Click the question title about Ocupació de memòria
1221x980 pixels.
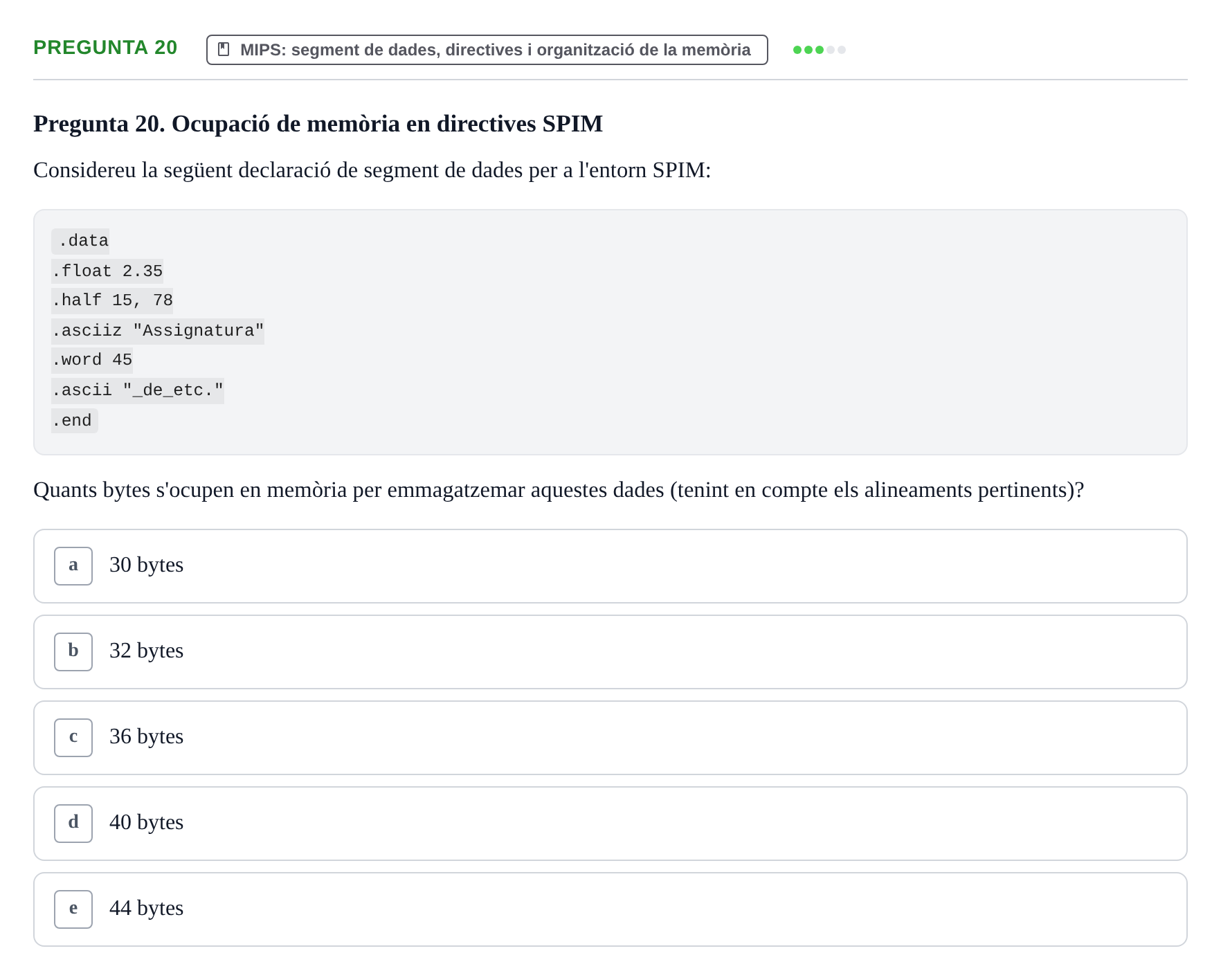[x=318, y=124]
